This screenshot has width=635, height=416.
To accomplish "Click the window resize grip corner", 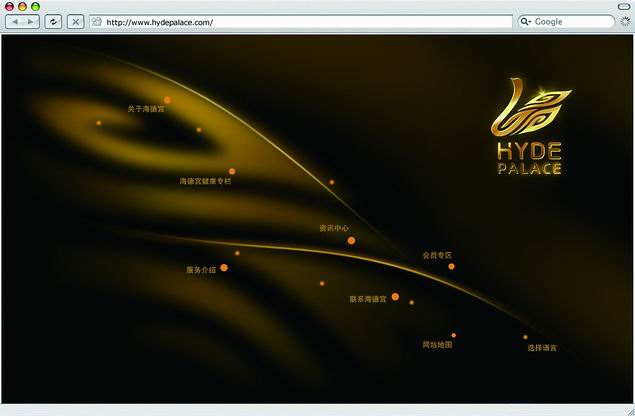I will [x=630, y=411].
